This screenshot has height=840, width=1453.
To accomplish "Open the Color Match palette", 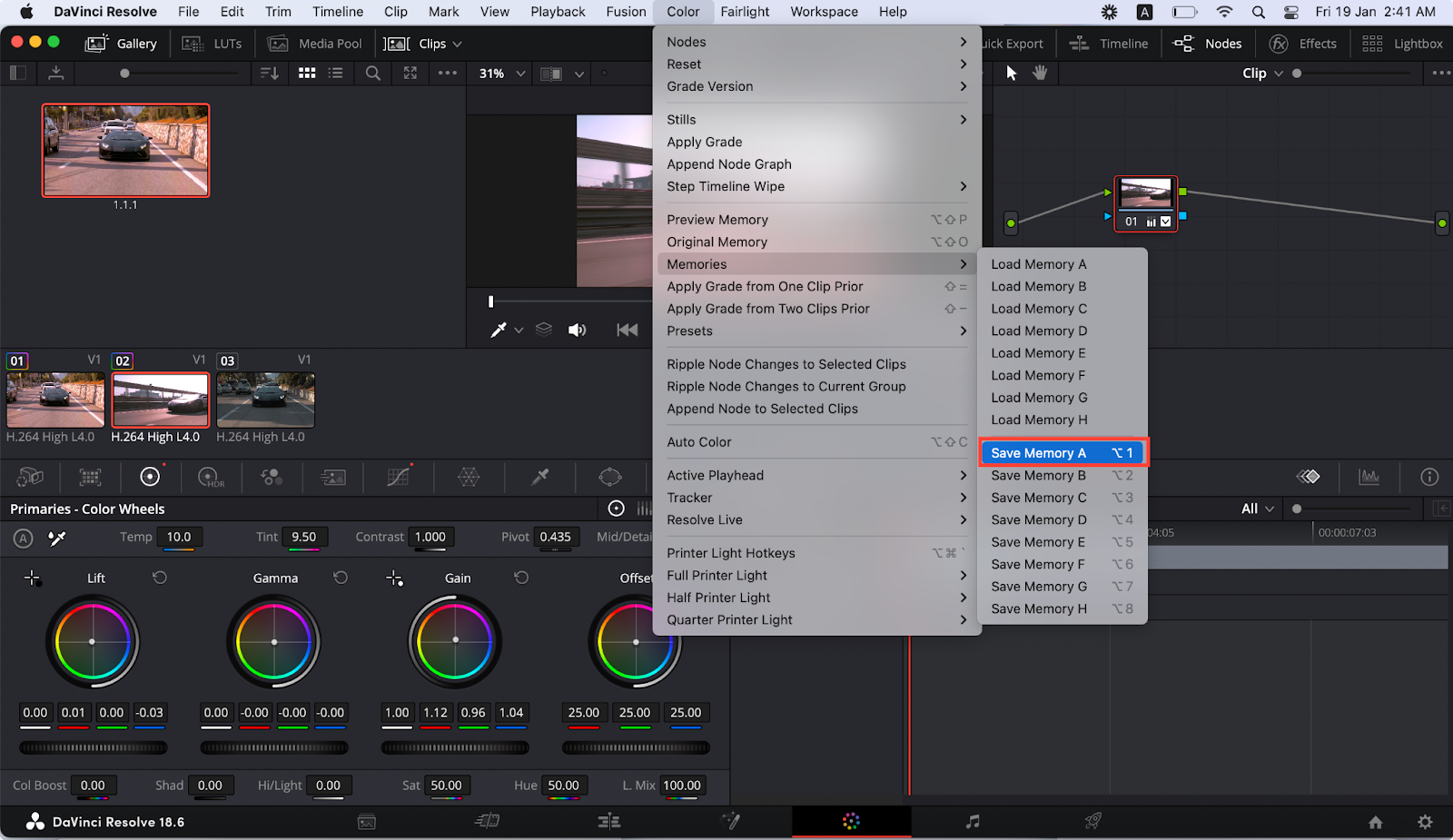I will pyautogui.click(x=90, y=476).
